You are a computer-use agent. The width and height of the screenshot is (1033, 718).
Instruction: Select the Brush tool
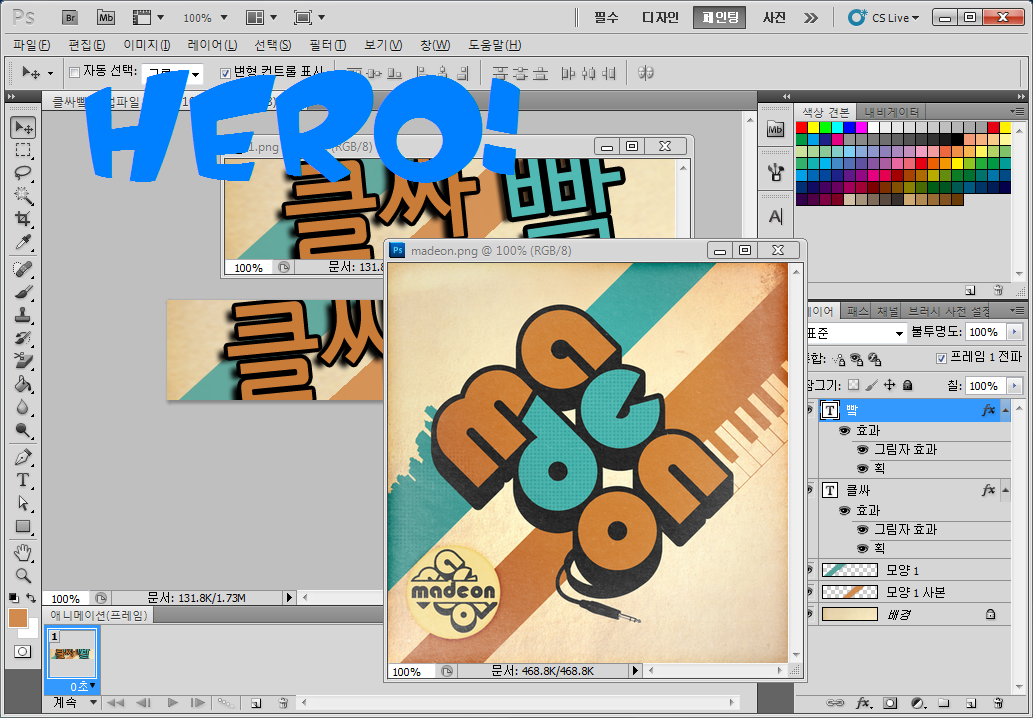(23, 292)
